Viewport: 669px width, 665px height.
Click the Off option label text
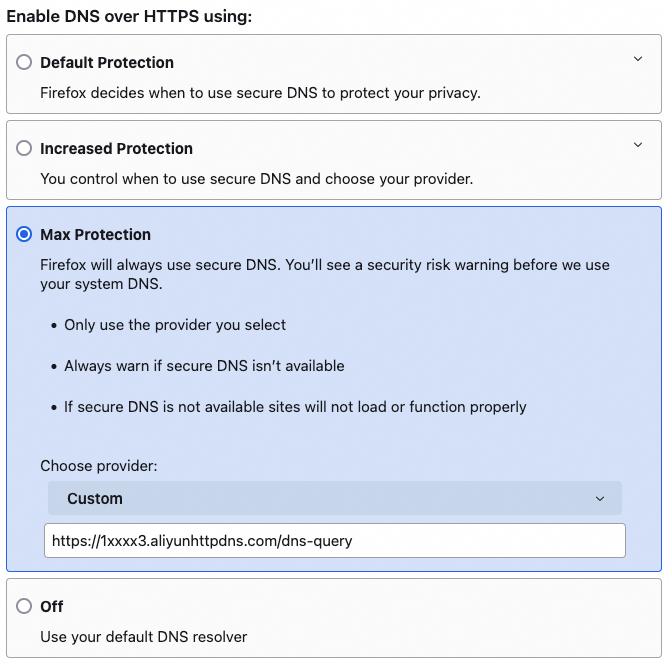click(52, 606)
